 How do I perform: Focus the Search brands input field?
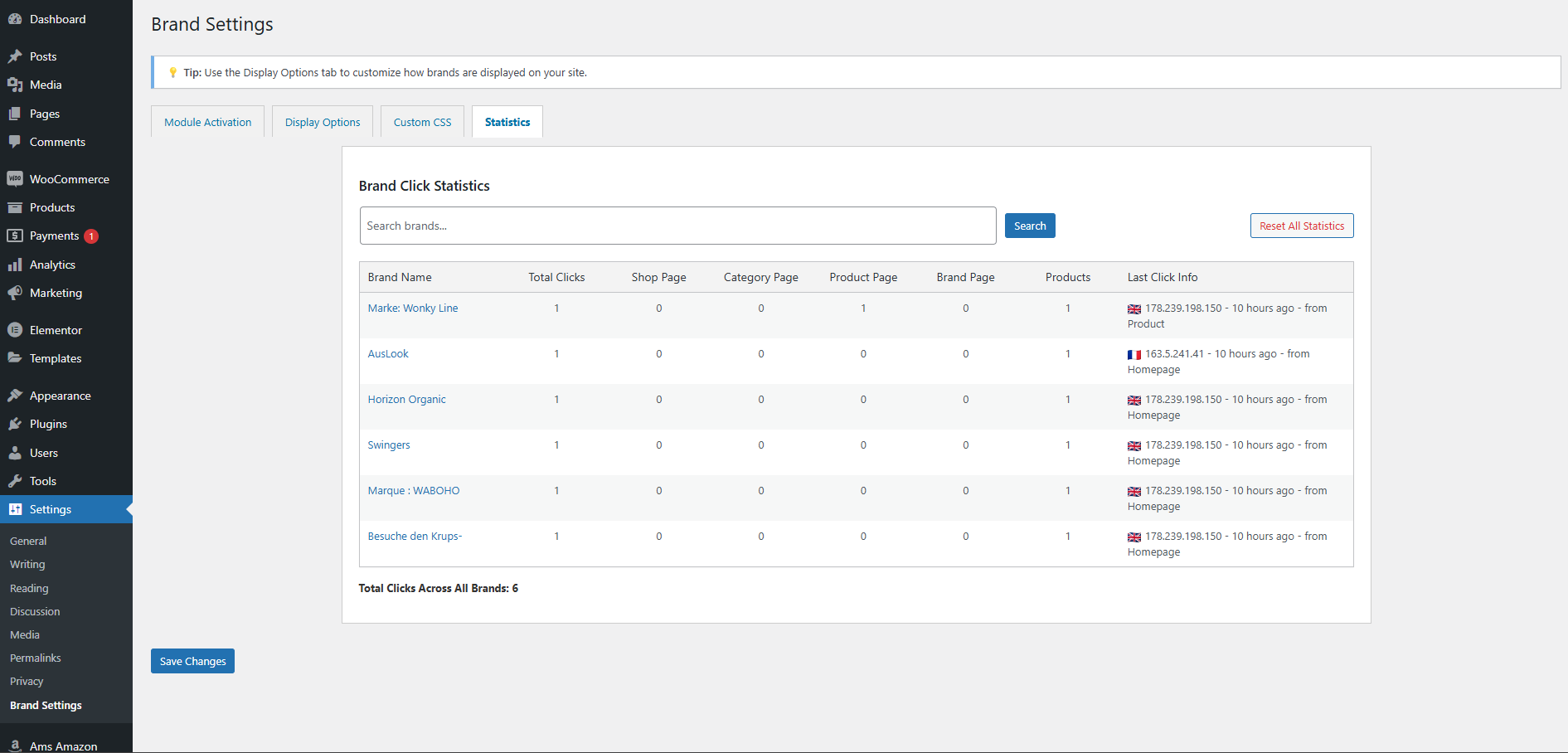(677, 226)
